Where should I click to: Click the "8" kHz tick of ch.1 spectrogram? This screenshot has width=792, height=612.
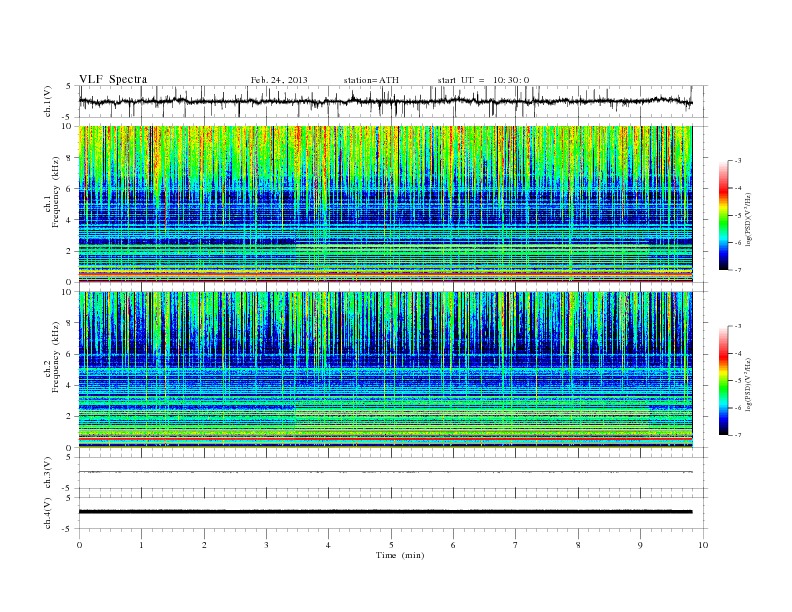point(69,158)
